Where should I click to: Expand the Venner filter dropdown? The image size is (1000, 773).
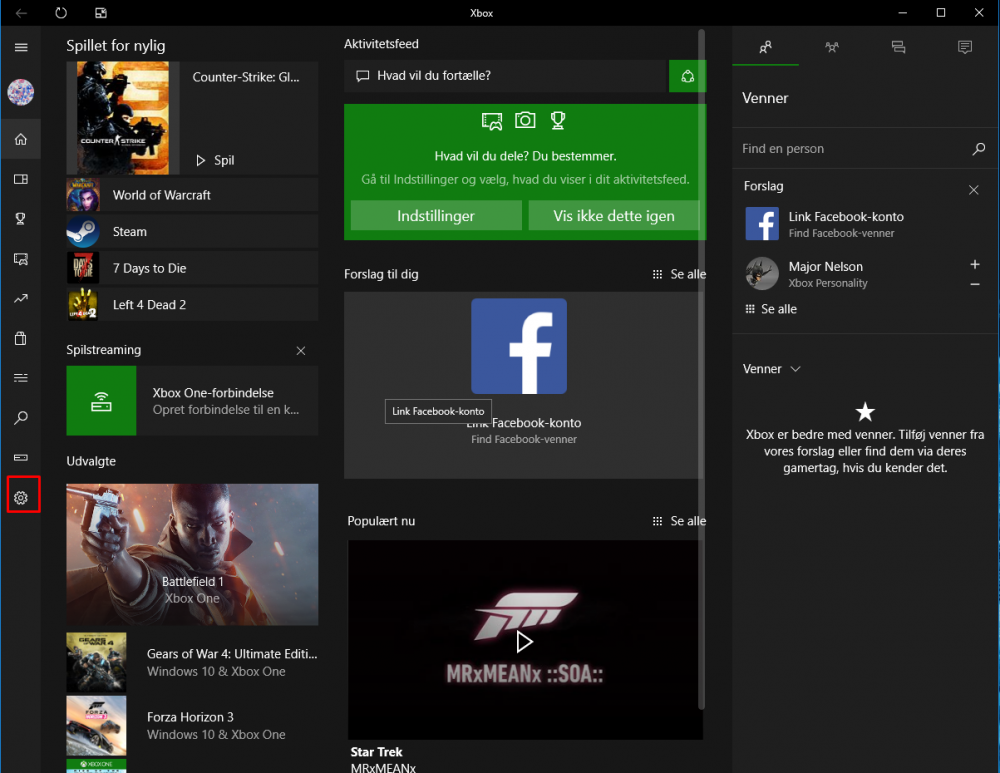point(772,369)
